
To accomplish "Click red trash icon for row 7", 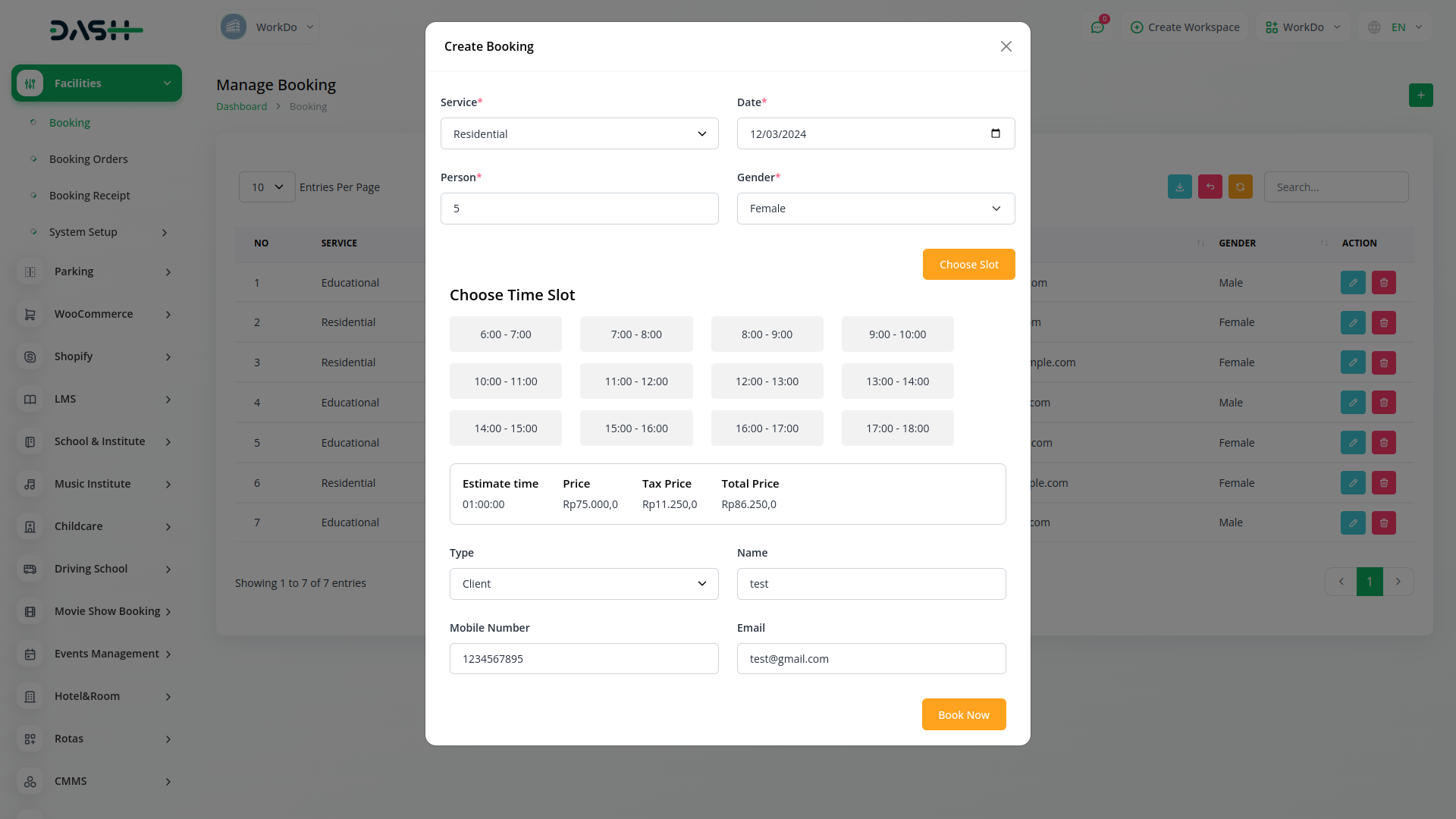I will [1383, 522].
